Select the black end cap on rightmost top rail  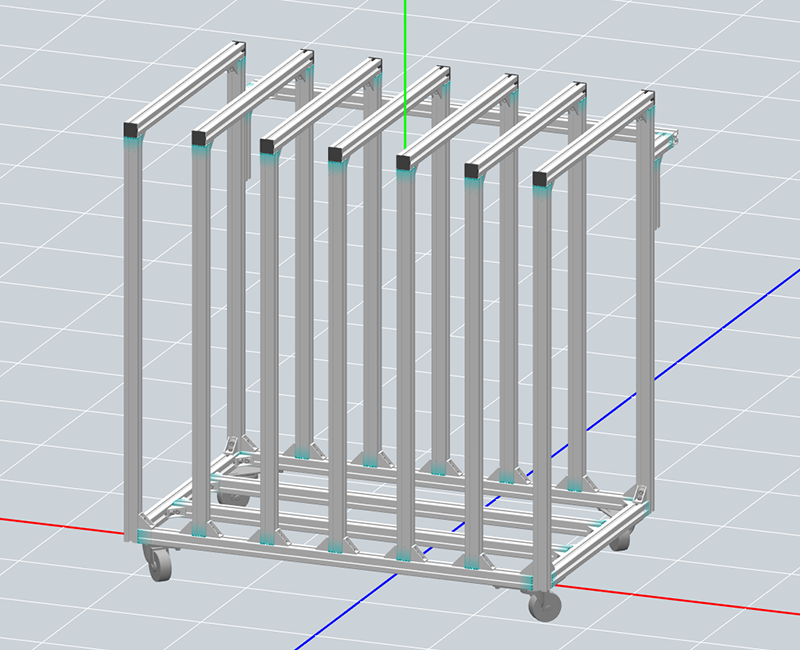[x=541, y=179]
